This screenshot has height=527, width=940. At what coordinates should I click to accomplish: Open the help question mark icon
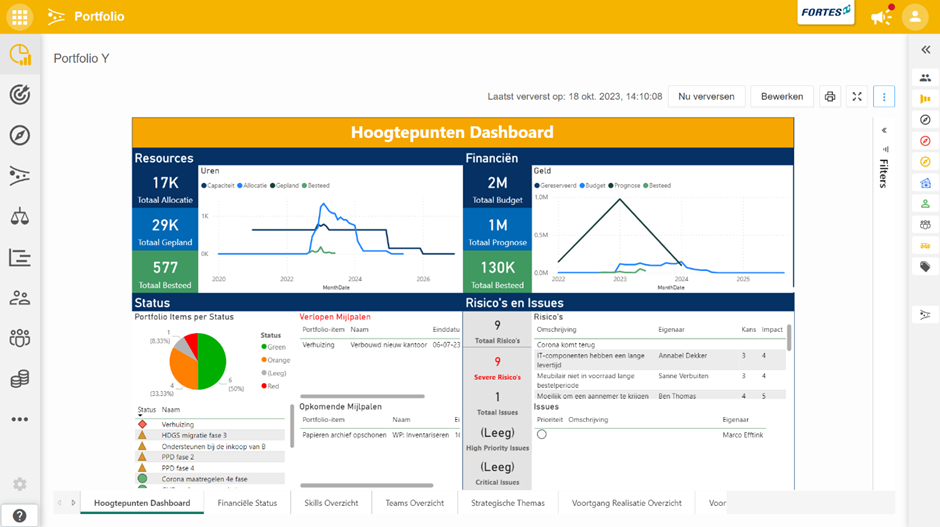pyautogui.click(x=19, y=516)
